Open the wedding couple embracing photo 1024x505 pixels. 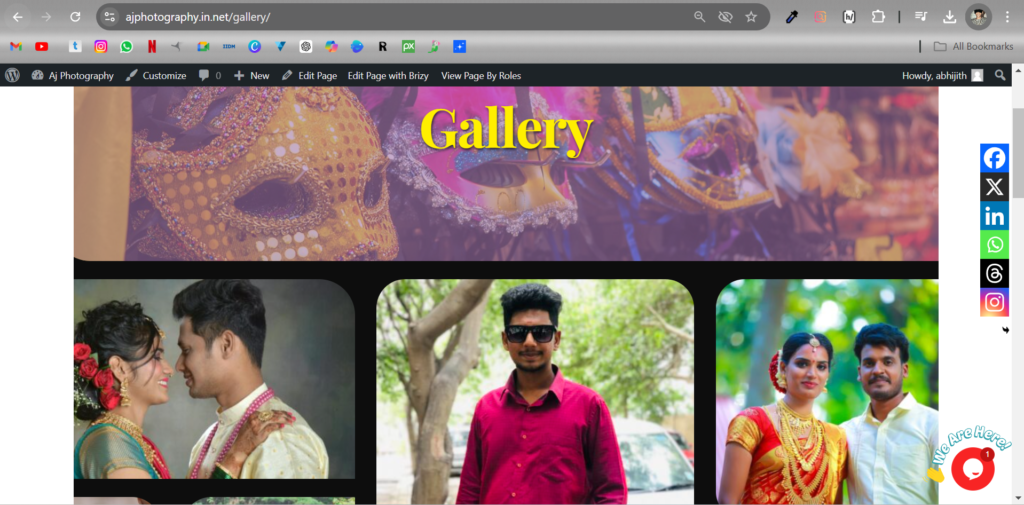click(x=214, y=379)
